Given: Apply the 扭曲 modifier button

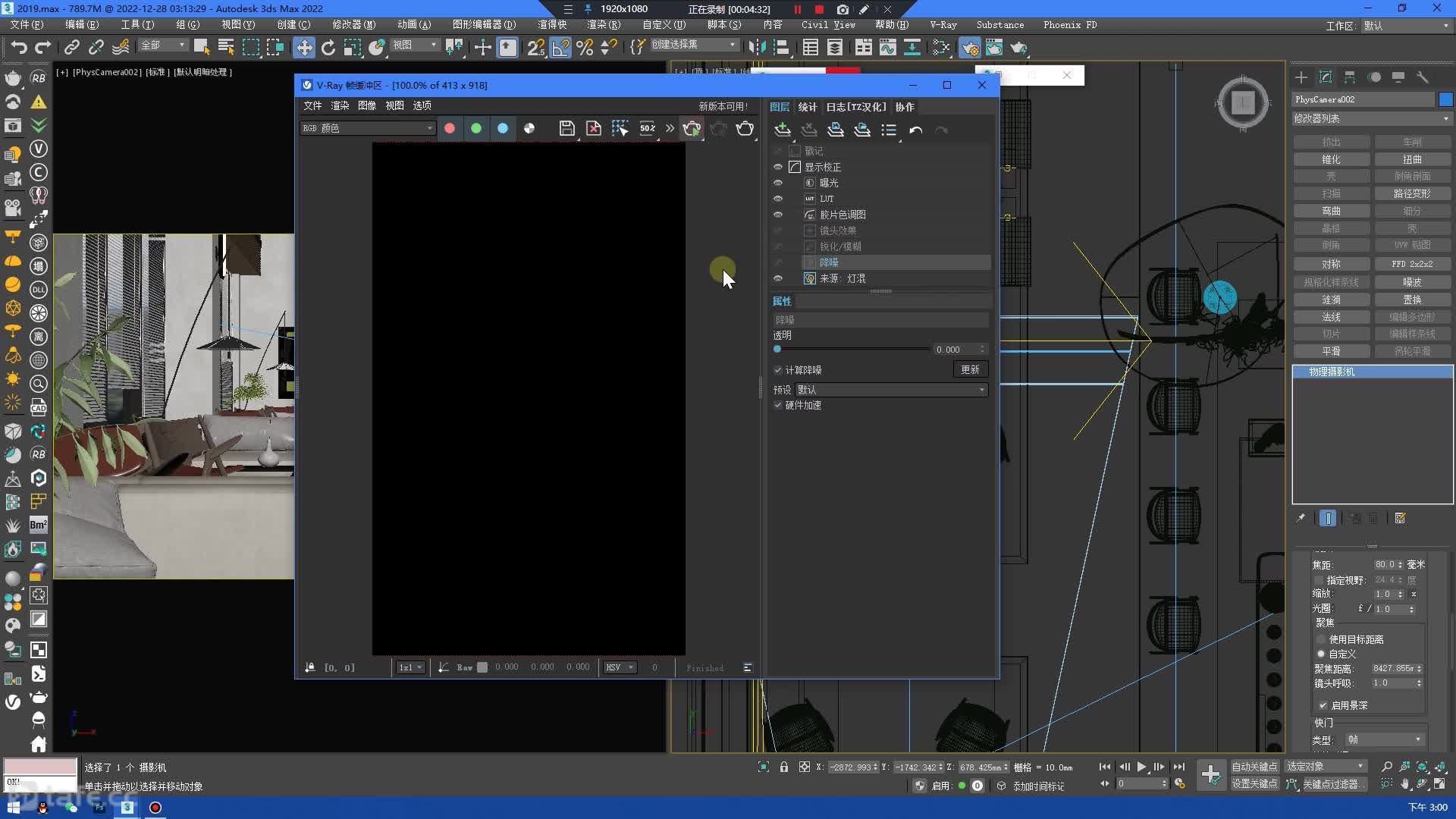Looking at the screenshot, I should click(x=1412, y=159).
